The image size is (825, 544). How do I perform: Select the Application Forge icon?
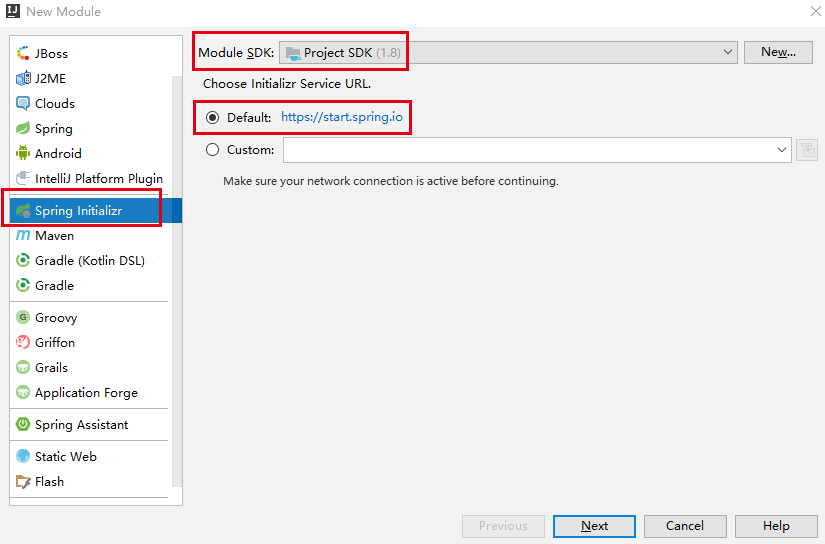(23, 392)
